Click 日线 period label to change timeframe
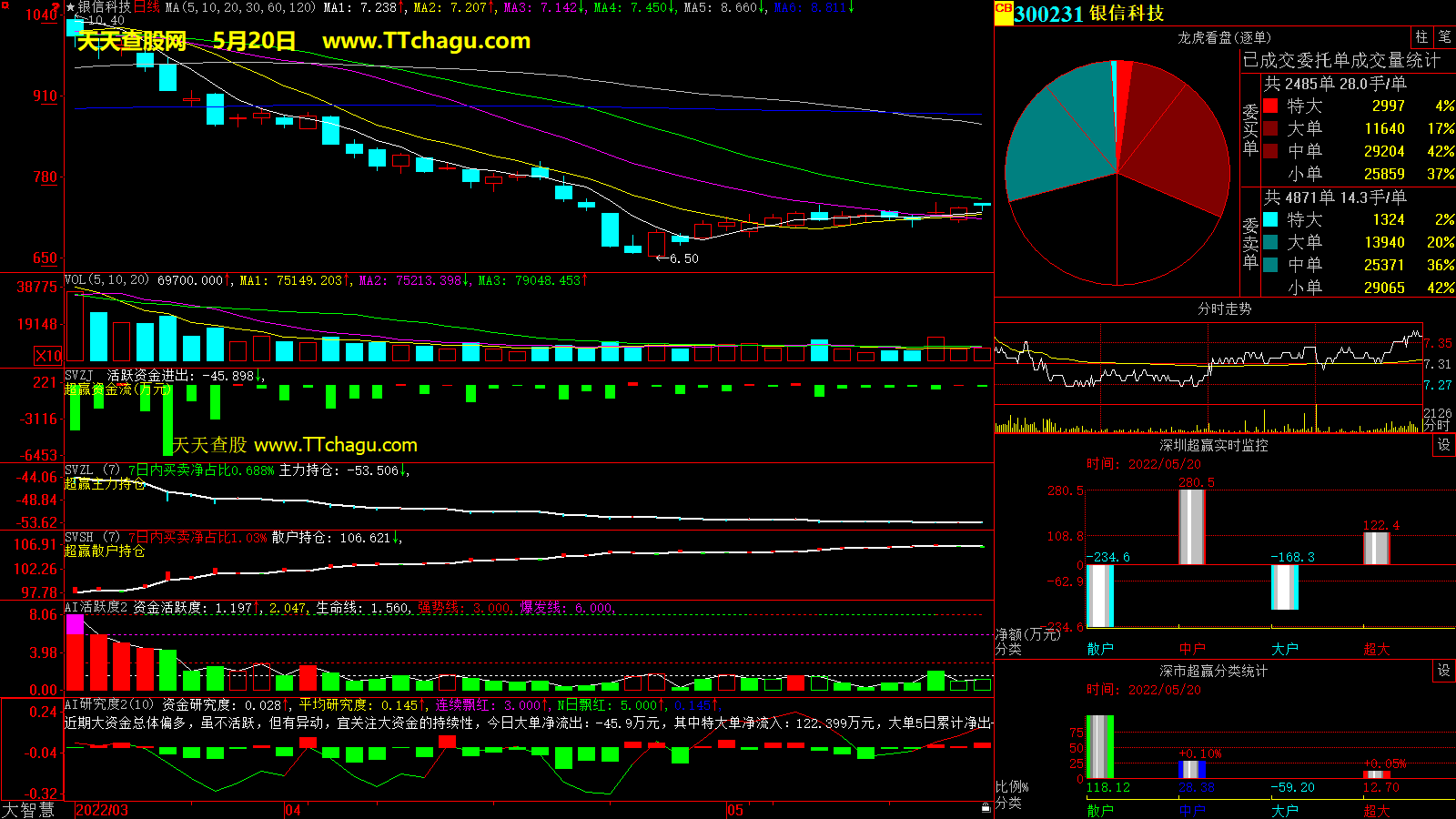The width and height of the screenshot is (1456, 819). coord(147,7)
